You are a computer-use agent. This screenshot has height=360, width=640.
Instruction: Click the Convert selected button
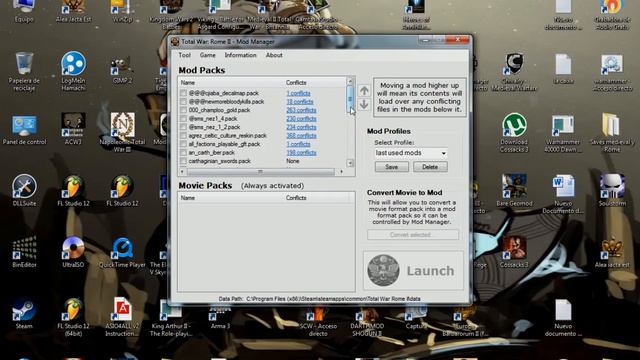[x=413, y=235]
